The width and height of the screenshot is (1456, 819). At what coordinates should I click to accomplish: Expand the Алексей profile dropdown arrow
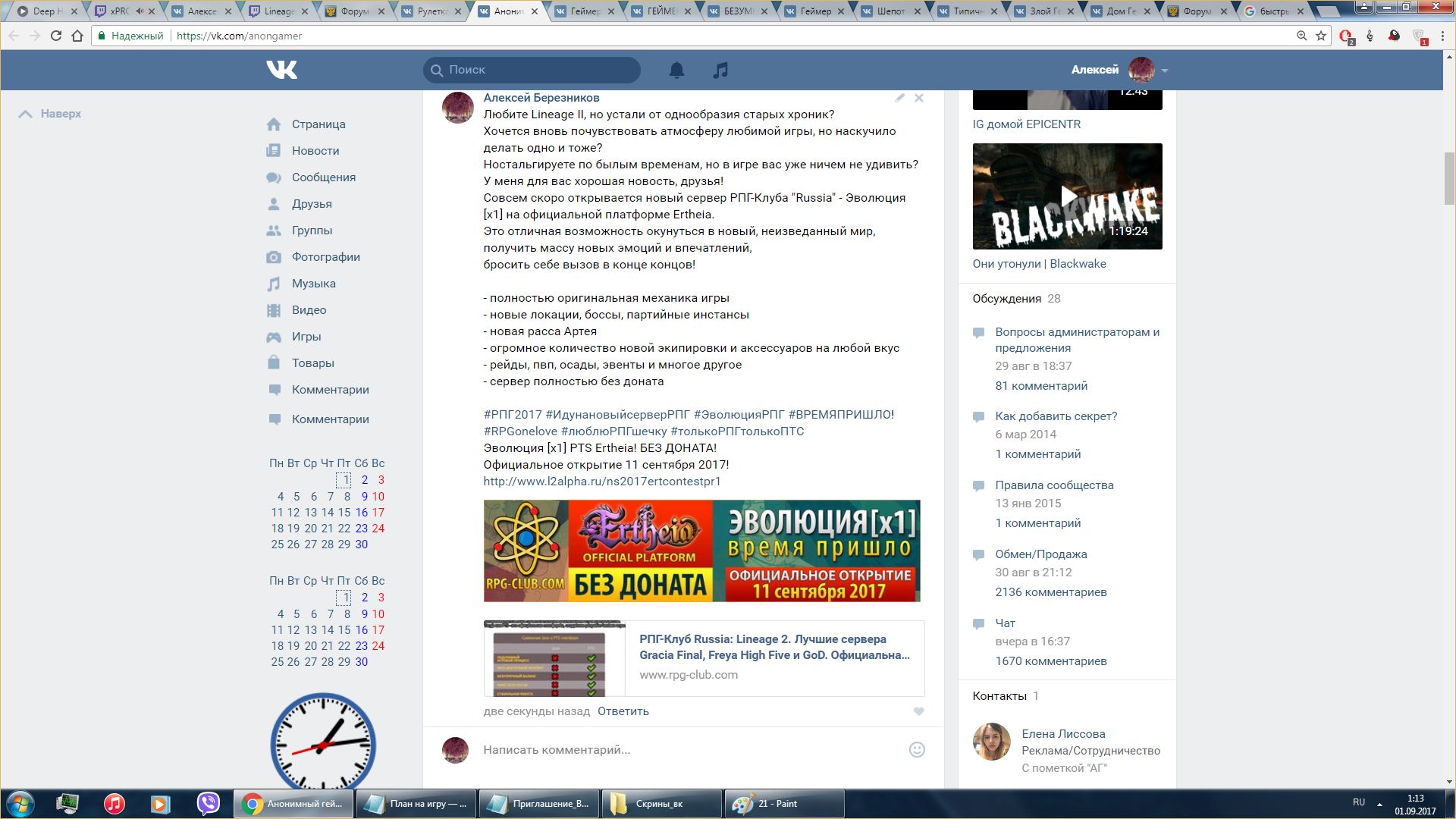click(x=1165, y=71)
